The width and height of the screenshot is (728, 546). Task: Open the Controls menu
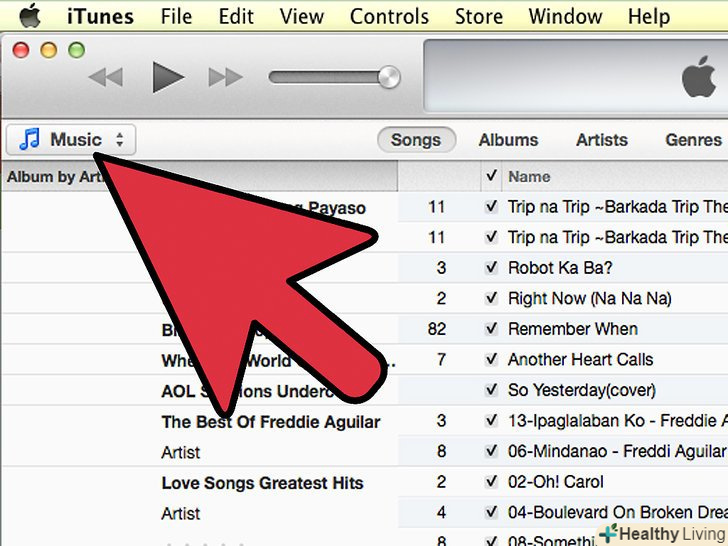[x=389, y=17]
